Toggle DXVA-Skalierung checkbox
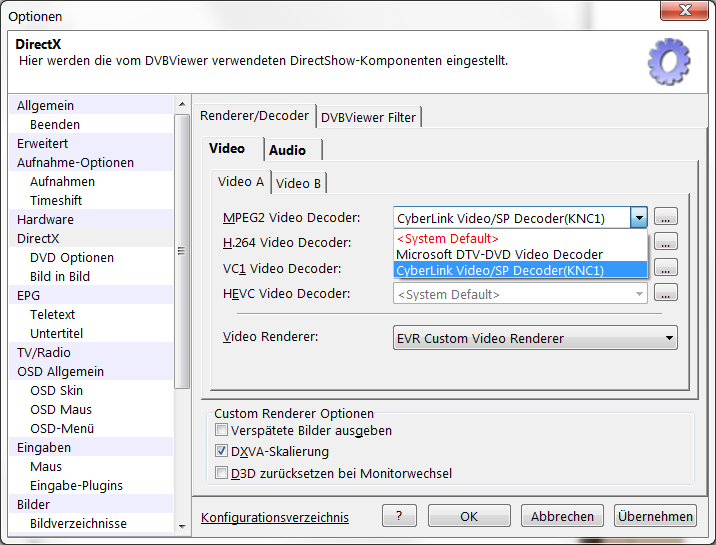716x545 pixels. click(x=221, y=451)
